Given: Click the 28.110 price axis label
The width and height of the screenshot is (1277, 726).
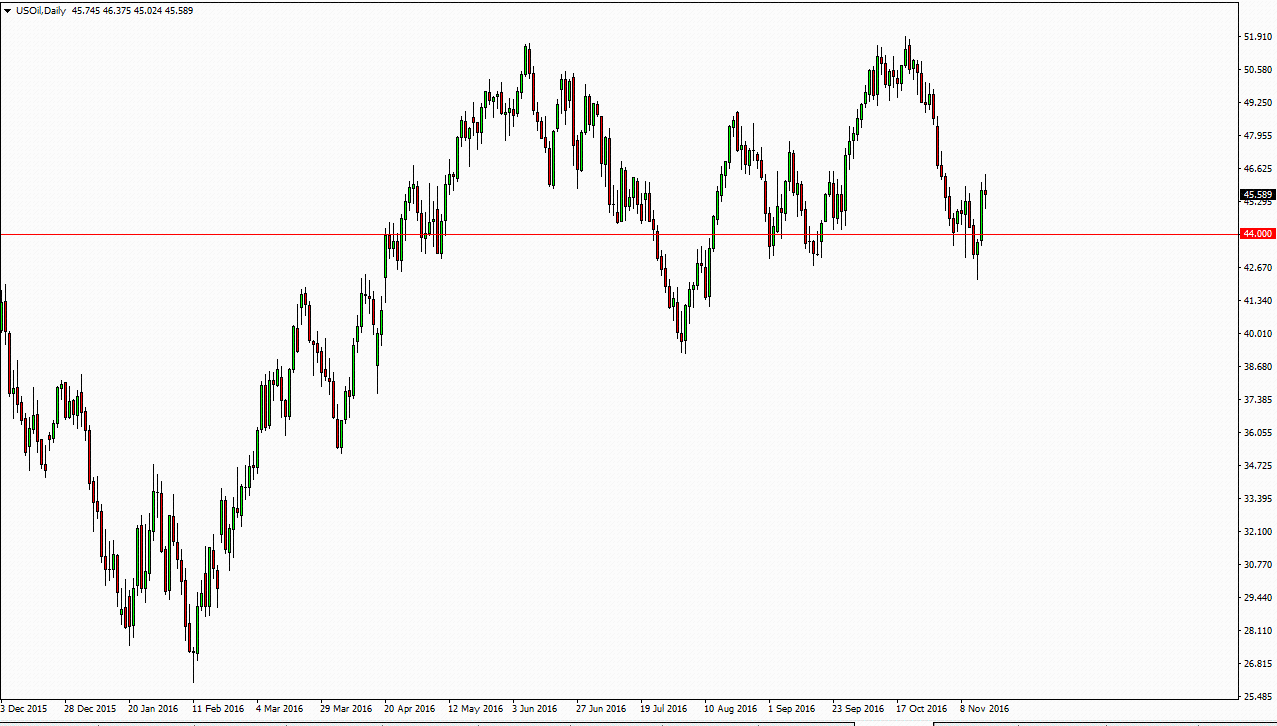Looking at the screenshot, I should pyautogui.click(x=1257, y=631).
